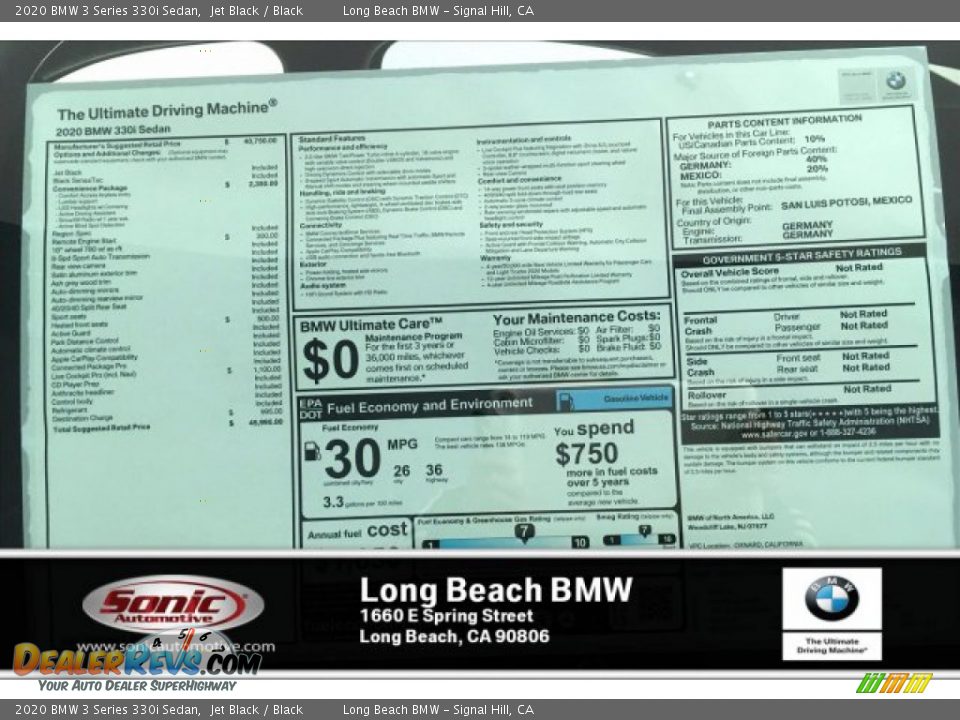Click the '1660 E Spring Street' address line
Image resolution: width=960 pixels, height=720 pixels.
pos(446,615)
